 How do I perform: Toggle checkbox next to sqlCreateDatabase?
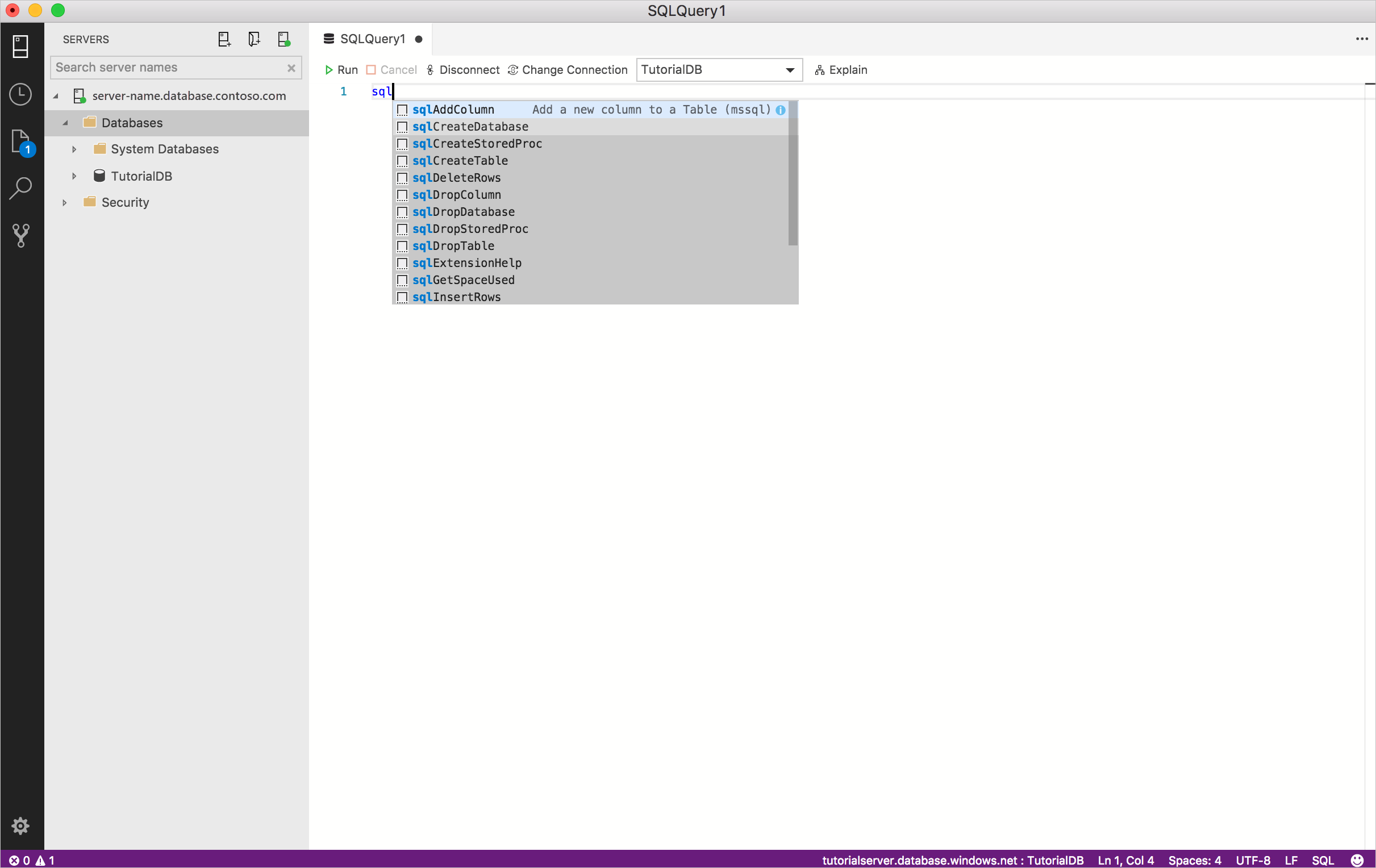[x=403, y=126]
